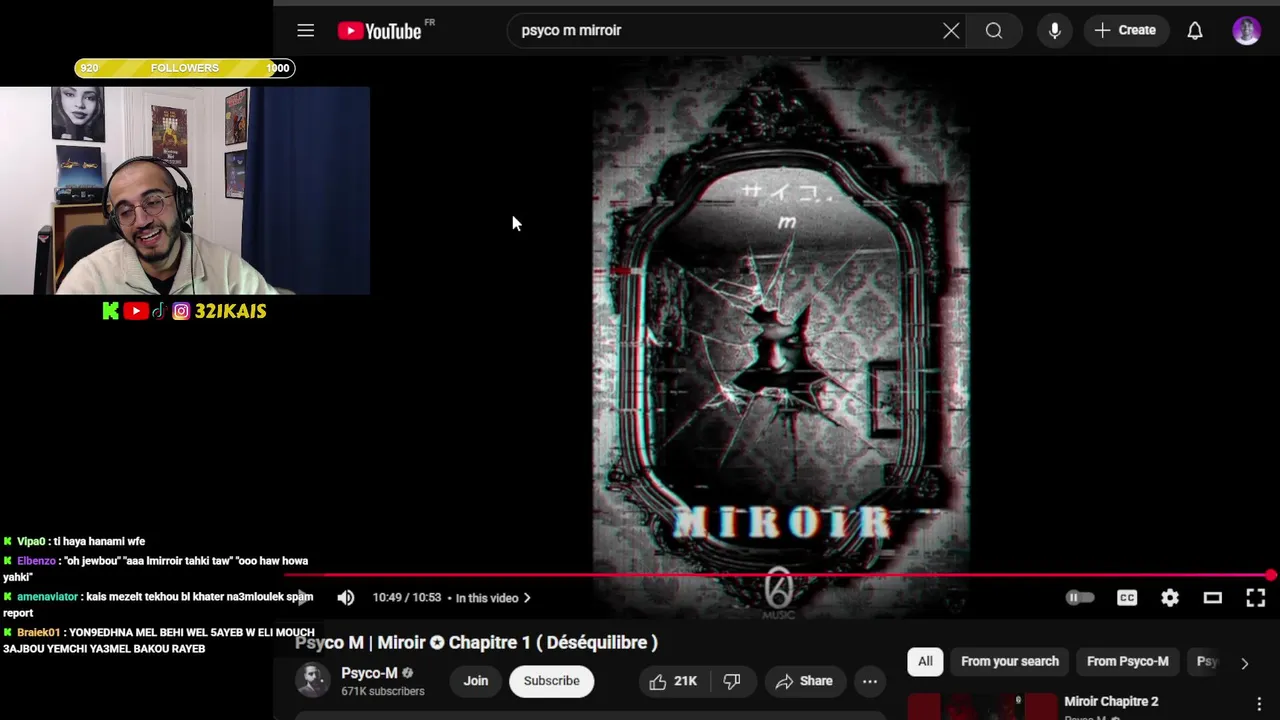Open 'Miroir Chapitre 2' suggested video title
1280x720 pixels.
click(1111, 702)
